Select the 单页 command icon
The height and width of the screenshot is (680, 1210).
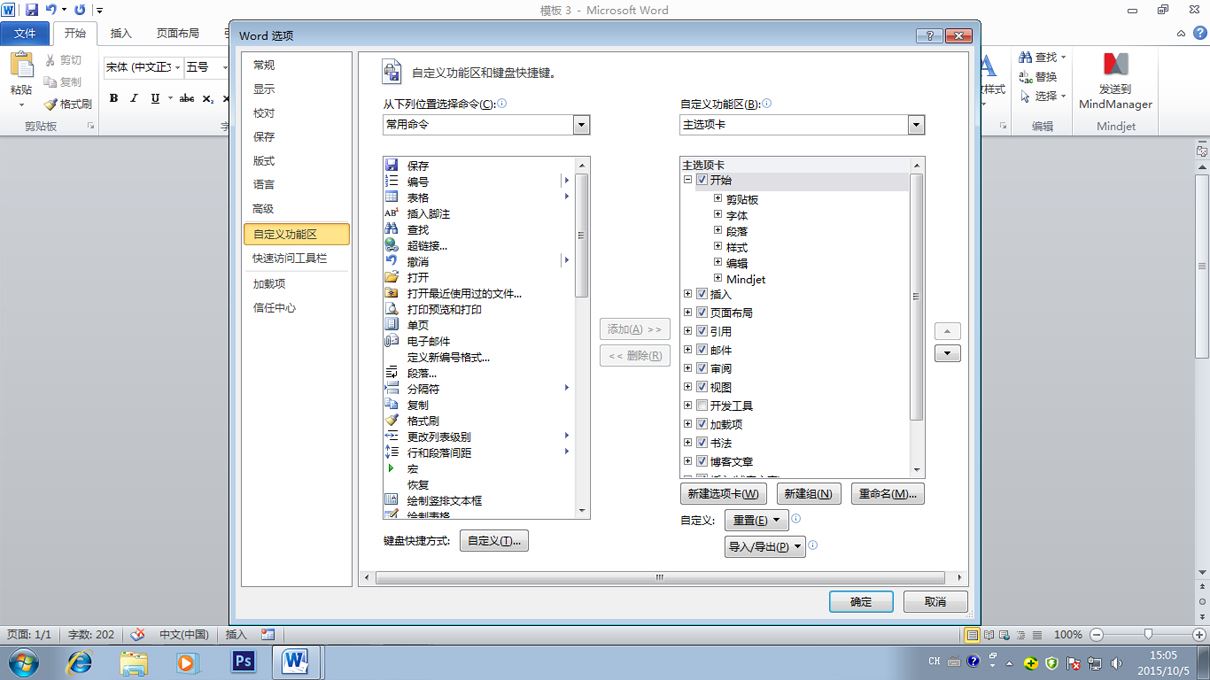[392, 325]
